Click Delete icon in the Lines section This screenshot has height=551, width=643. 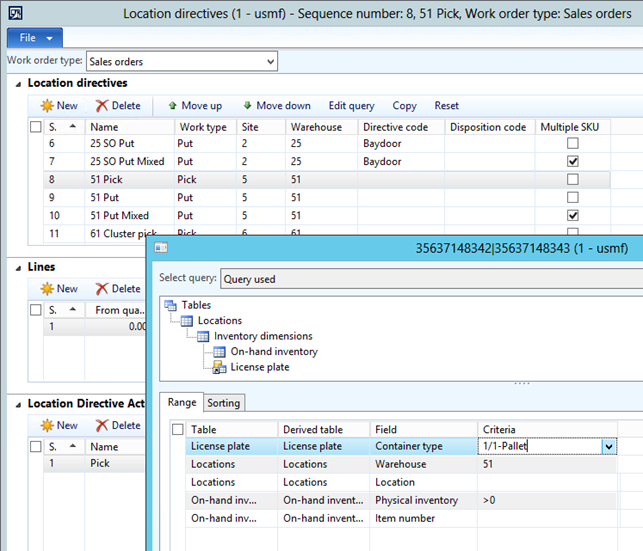point(101,288)
